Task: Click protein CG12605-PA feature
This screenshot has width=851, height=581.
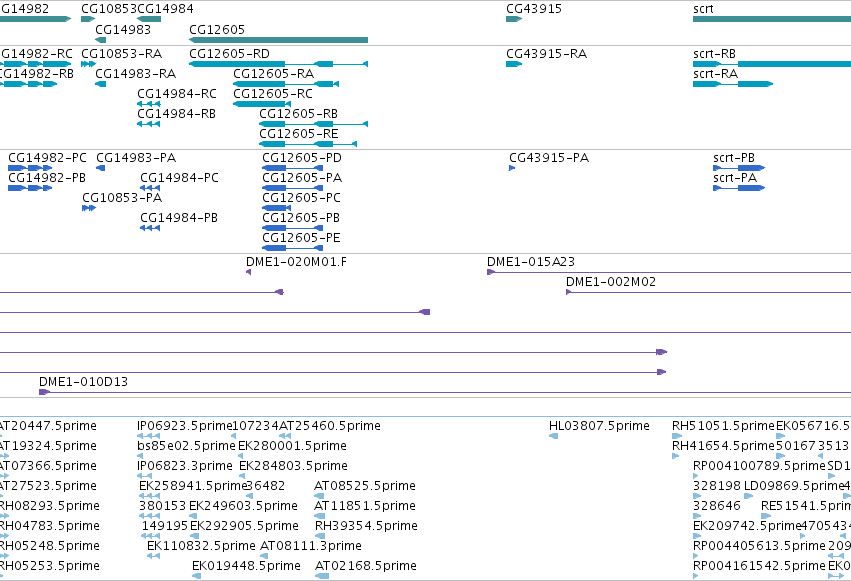Action: pyautogui.click(x=293, y=188)
